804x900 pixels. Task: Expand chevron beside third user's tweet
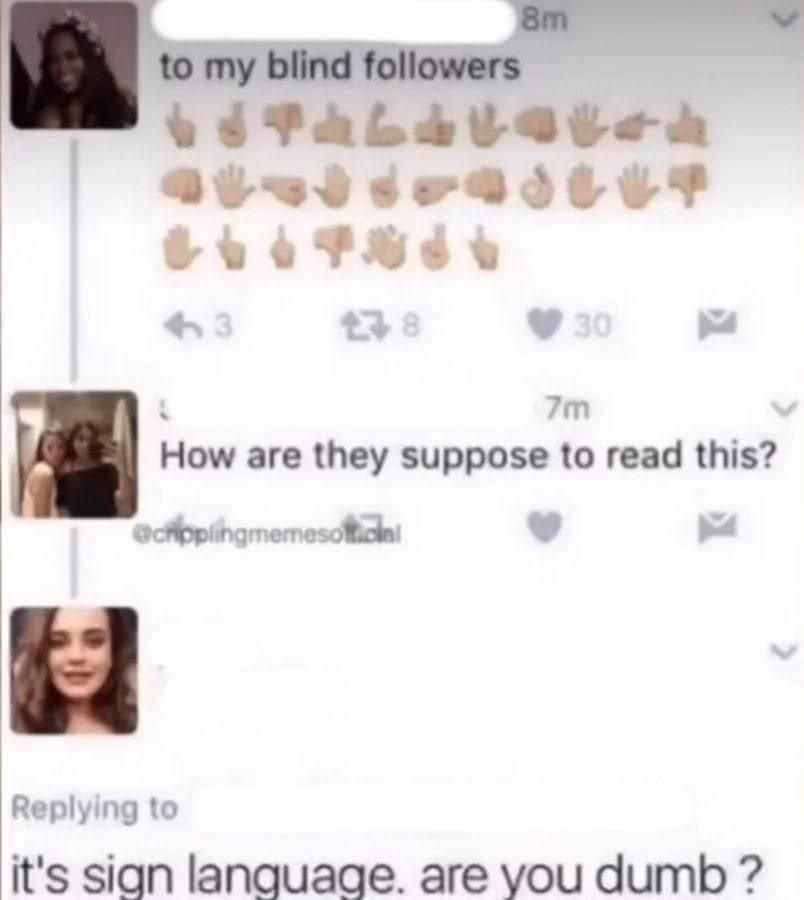(x=784, y=650)
